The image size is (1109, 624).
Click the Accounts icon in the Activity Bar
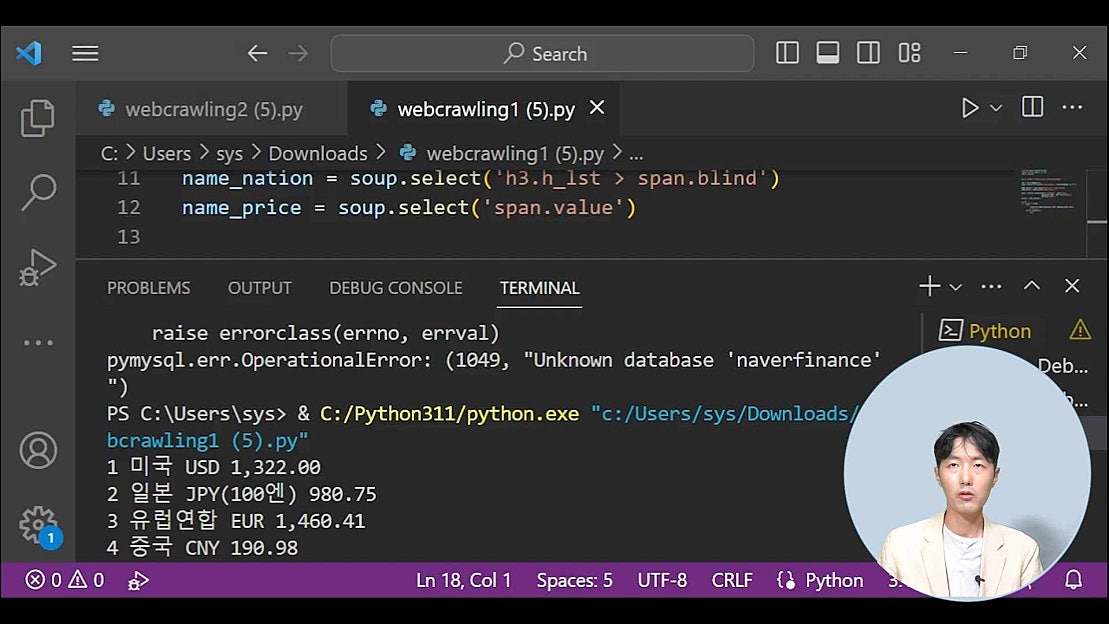pos(37,450)
